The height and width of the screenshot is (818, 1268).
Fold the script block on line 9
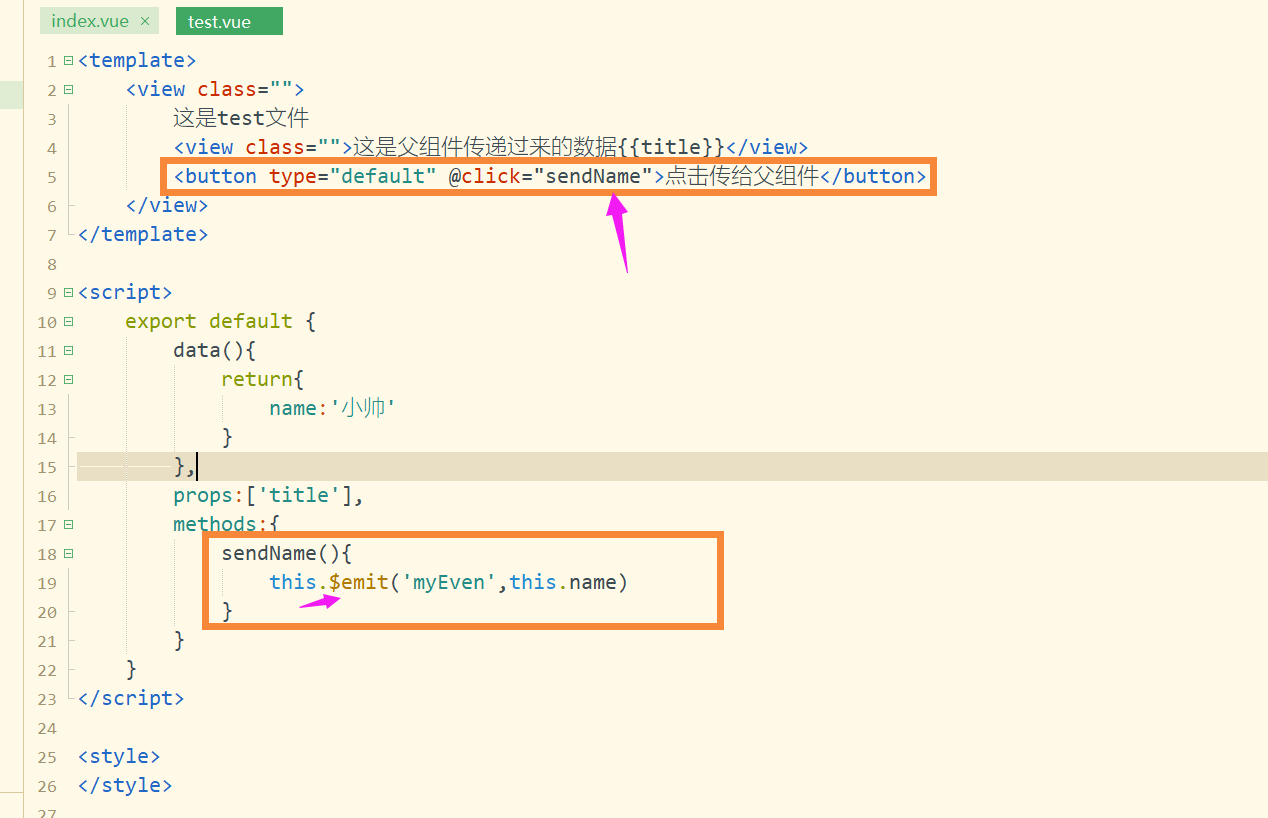click(x=68, y=293)
